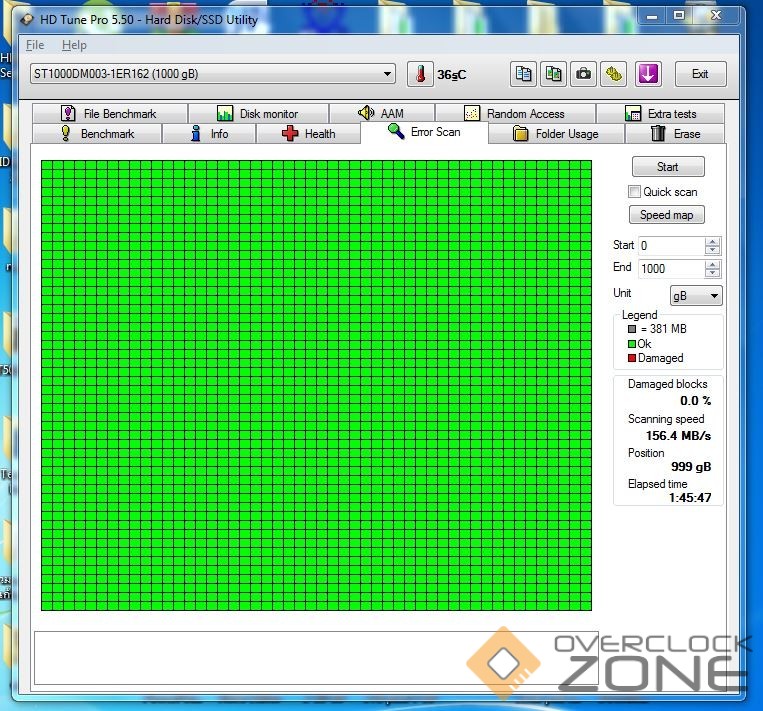Click the Start position input field
Viewport: 763px width, 711px height.
point(672,246)
